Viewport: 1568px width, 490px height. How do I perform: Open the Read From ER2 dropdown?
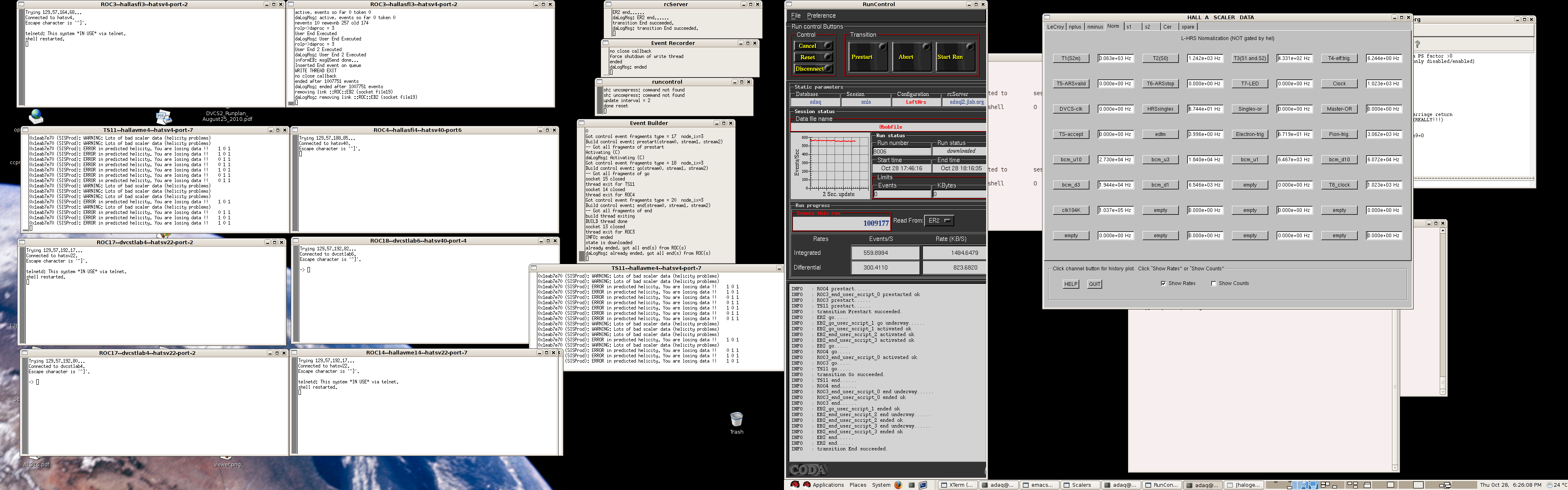[939, 220]
